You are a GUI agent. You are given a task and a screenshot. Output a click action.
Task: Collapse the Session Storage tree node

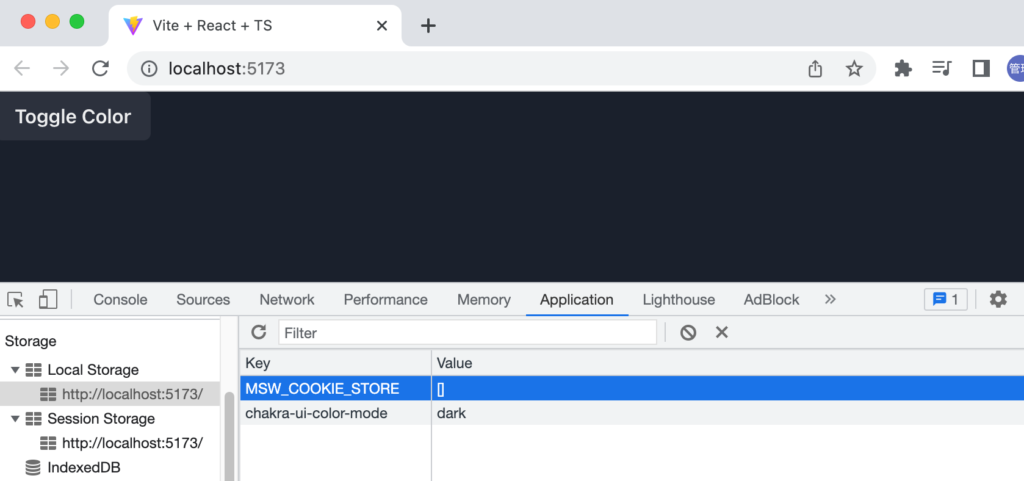click(15, 419)
